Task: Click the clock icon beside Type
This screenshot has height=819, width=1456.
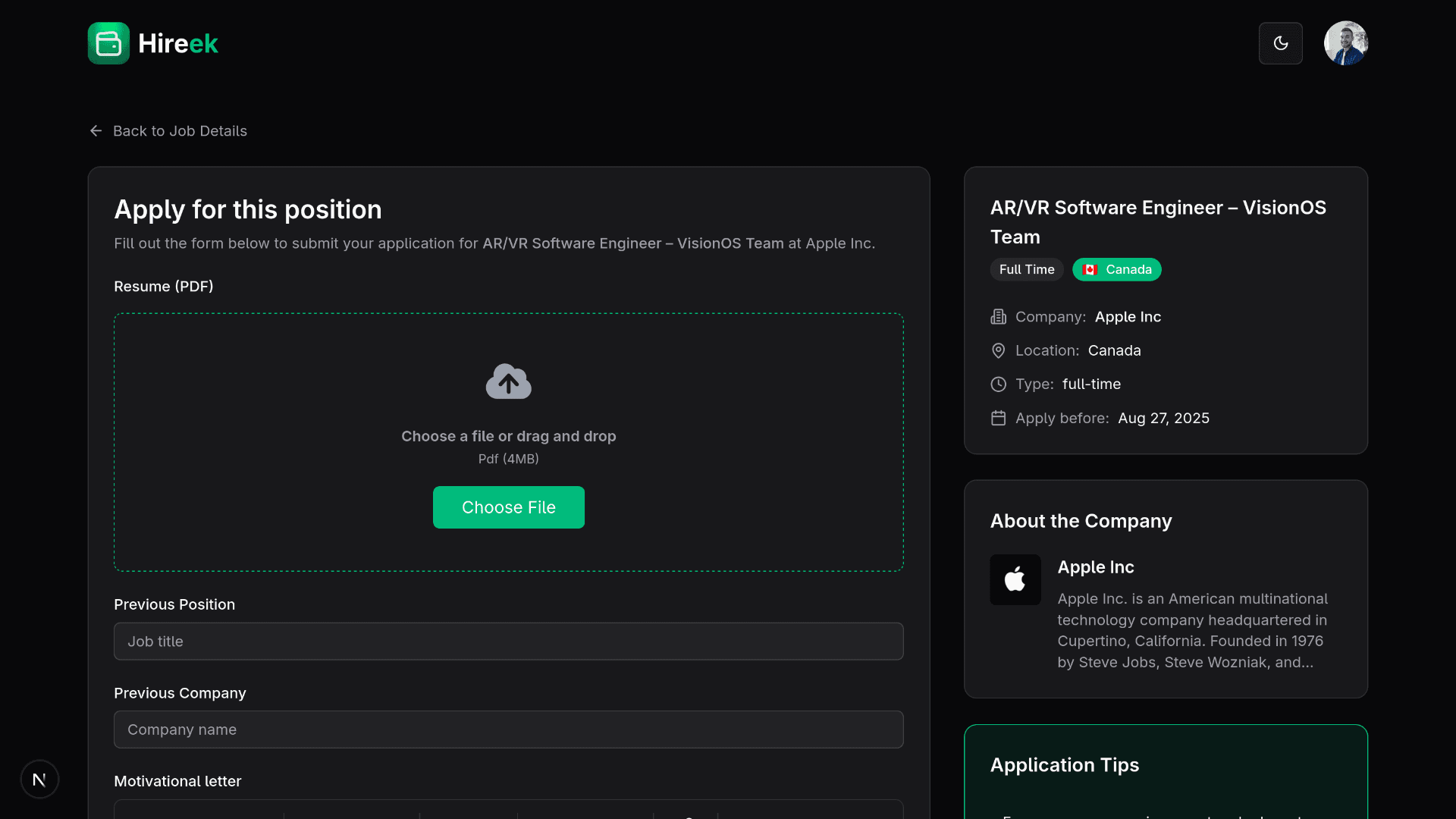Action: click(x=999, y=384)
